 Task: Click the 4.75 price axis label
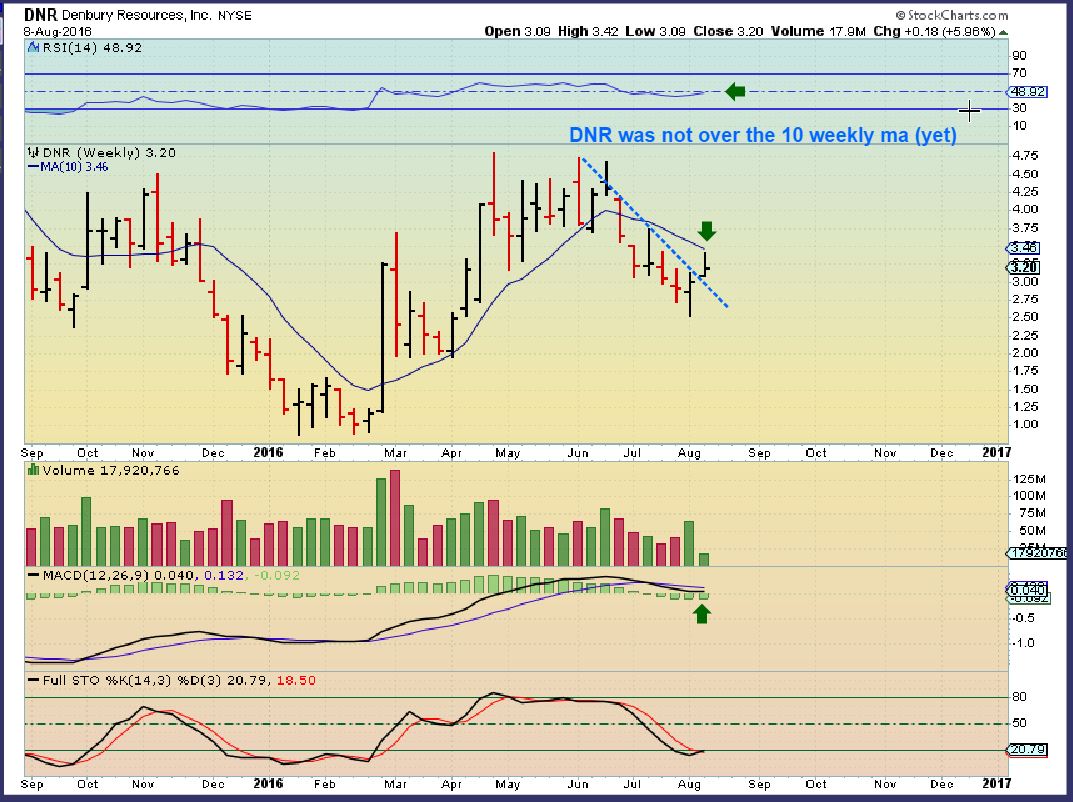pos(1025,155)
